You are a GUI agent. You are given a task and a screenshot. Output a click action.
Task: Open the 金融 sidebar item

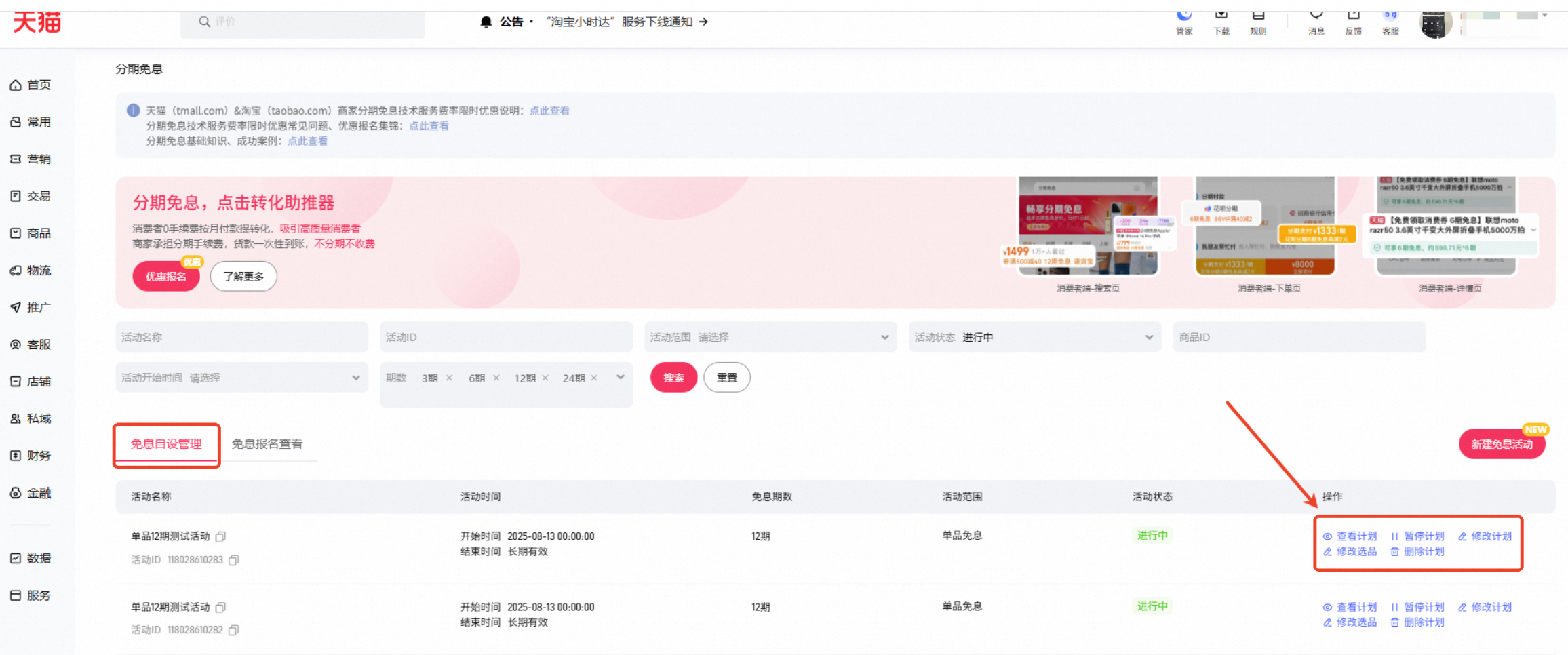[31, 493]
